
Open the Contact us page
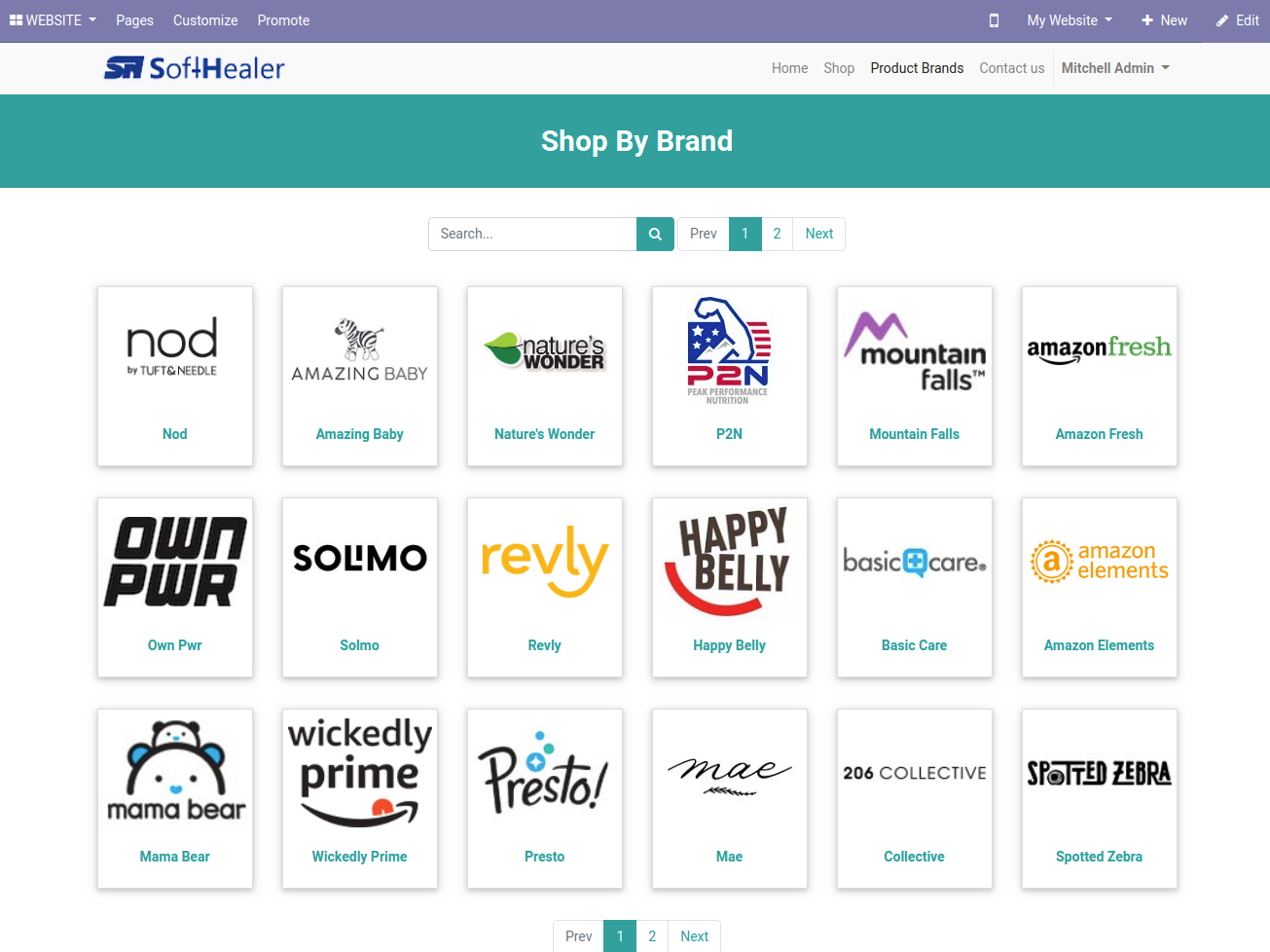coord(1012,68)
